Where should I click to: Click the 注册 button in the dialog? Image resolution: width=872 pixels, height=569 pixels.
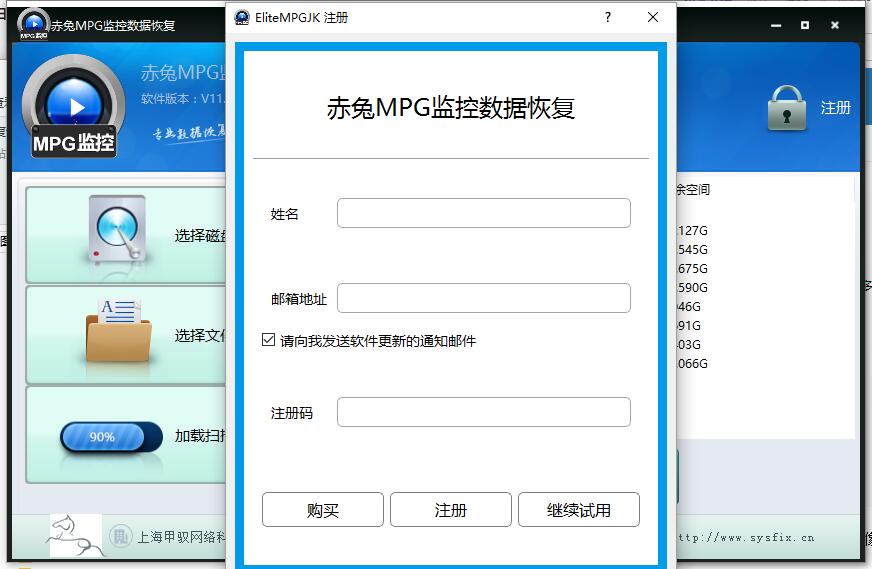coord(450,510)
